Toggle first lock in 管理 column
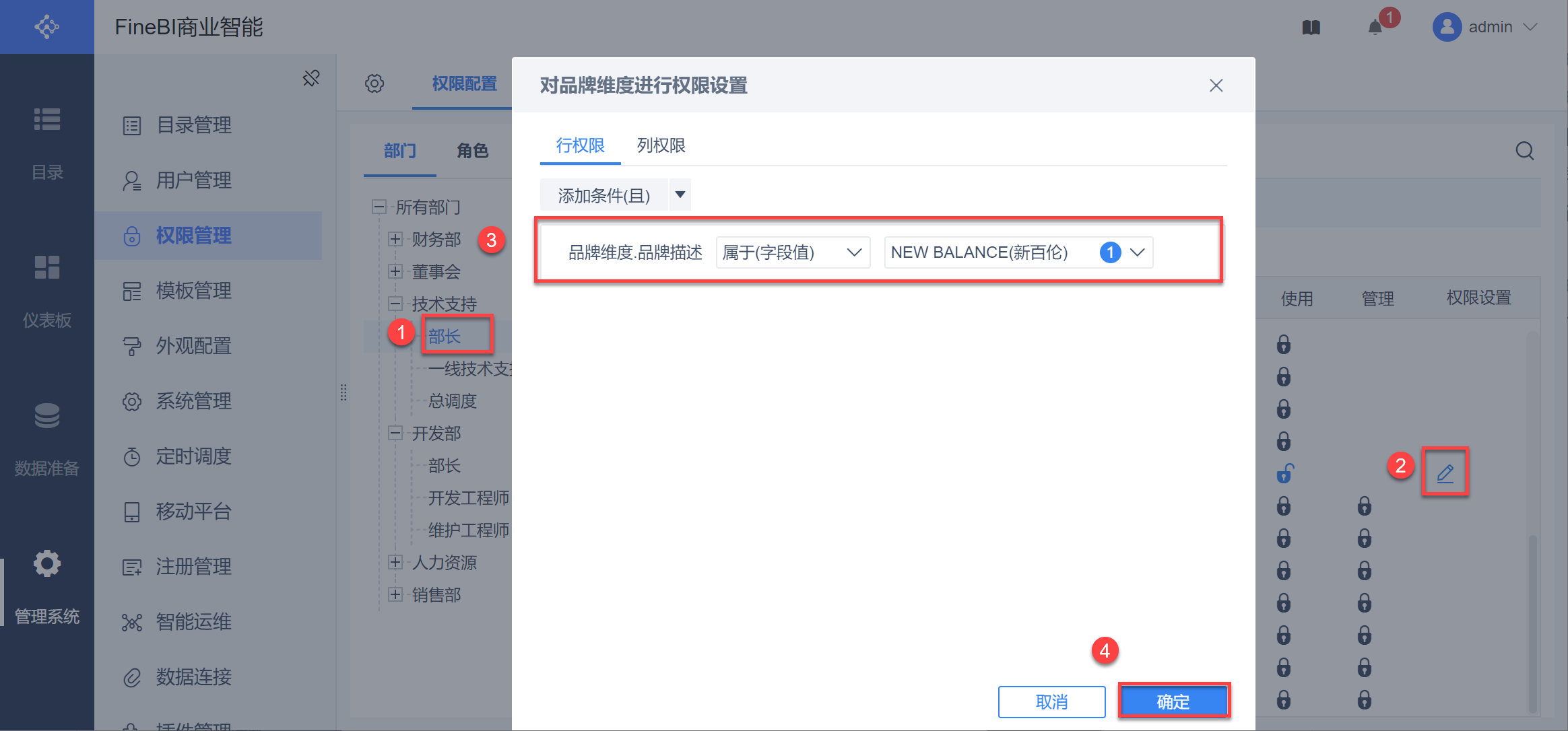 pos(1365,506)
